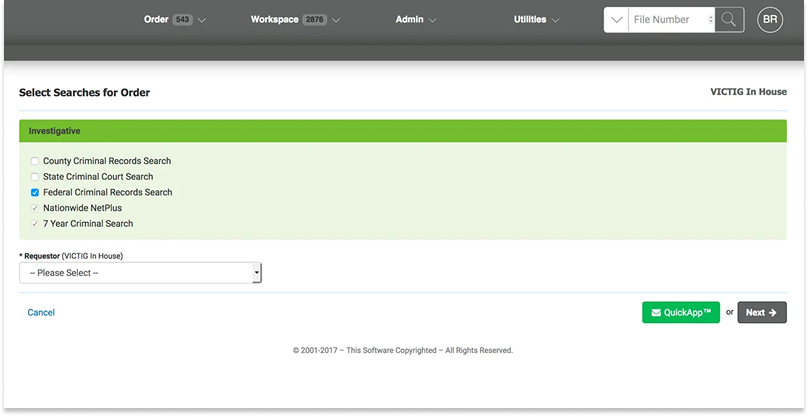The height and width of the screenshot is (416, 808).
Task: Check County Criminal Records Search
Action: point(35,161)
